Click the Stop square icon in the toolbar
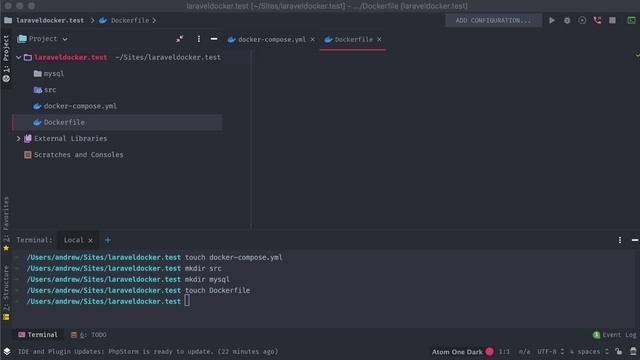The image size is (640, 360). click(x=612, y=20)
